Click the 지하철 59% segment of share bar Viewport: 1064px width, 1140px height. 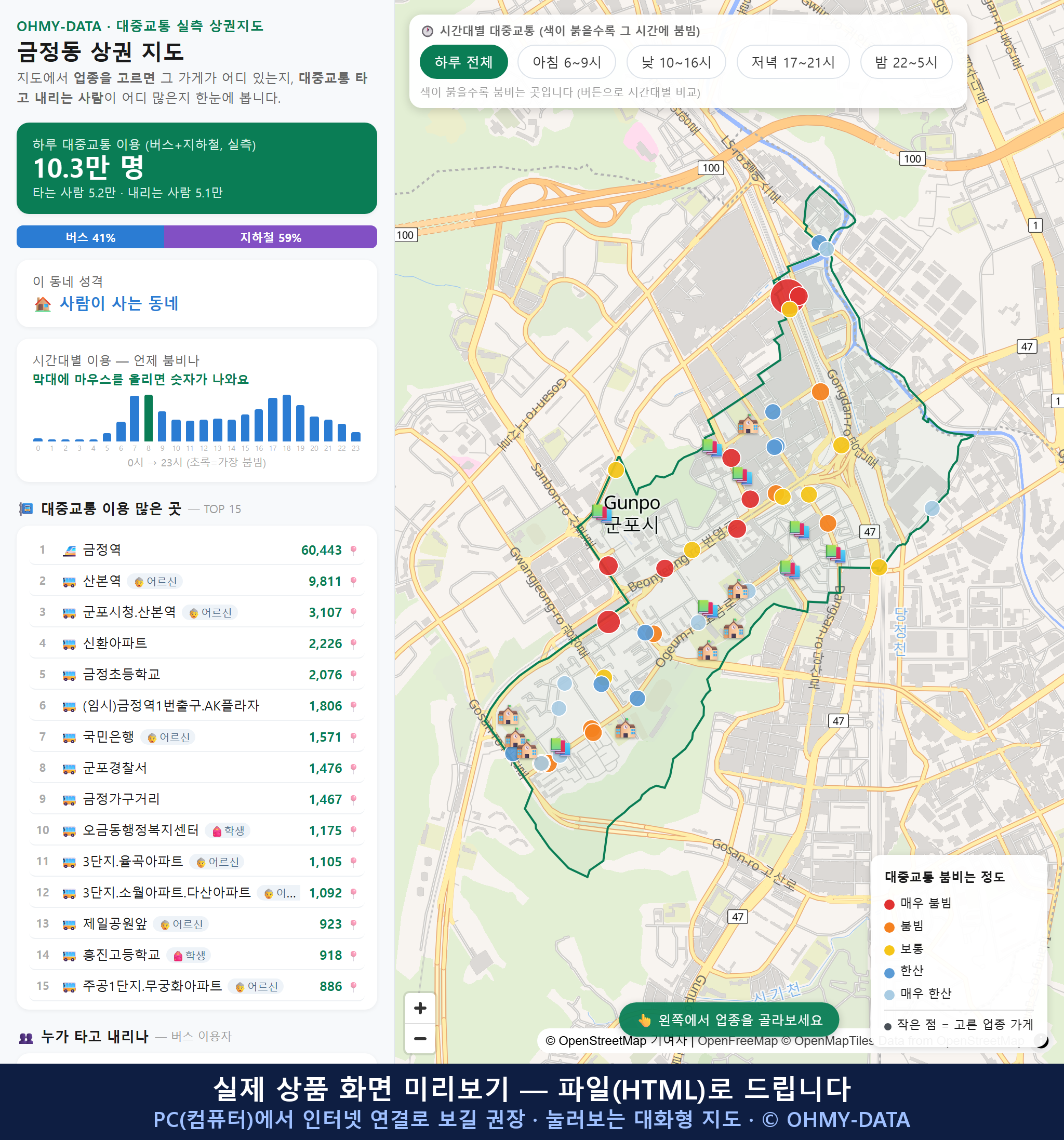271,237
